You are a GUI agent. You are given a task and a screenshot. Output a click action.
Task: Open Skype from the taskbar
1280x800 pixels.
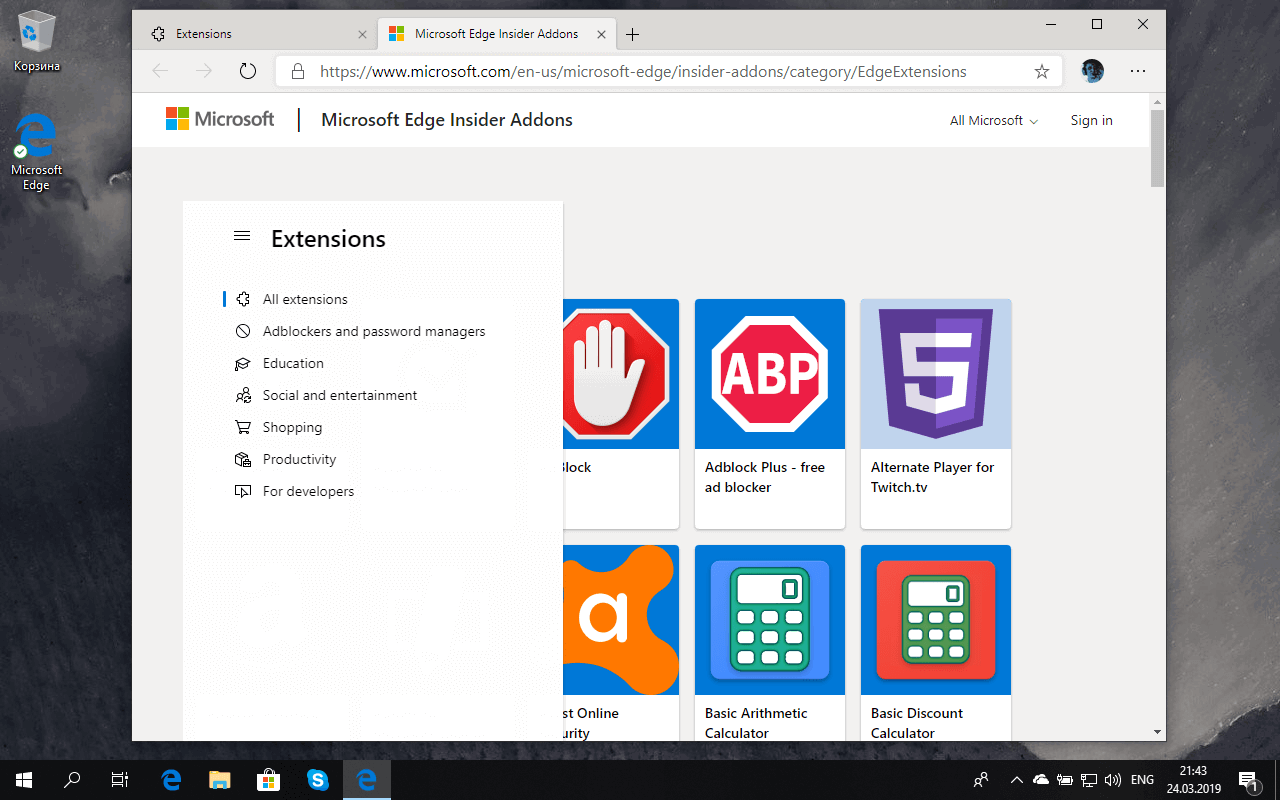point(318,780)
